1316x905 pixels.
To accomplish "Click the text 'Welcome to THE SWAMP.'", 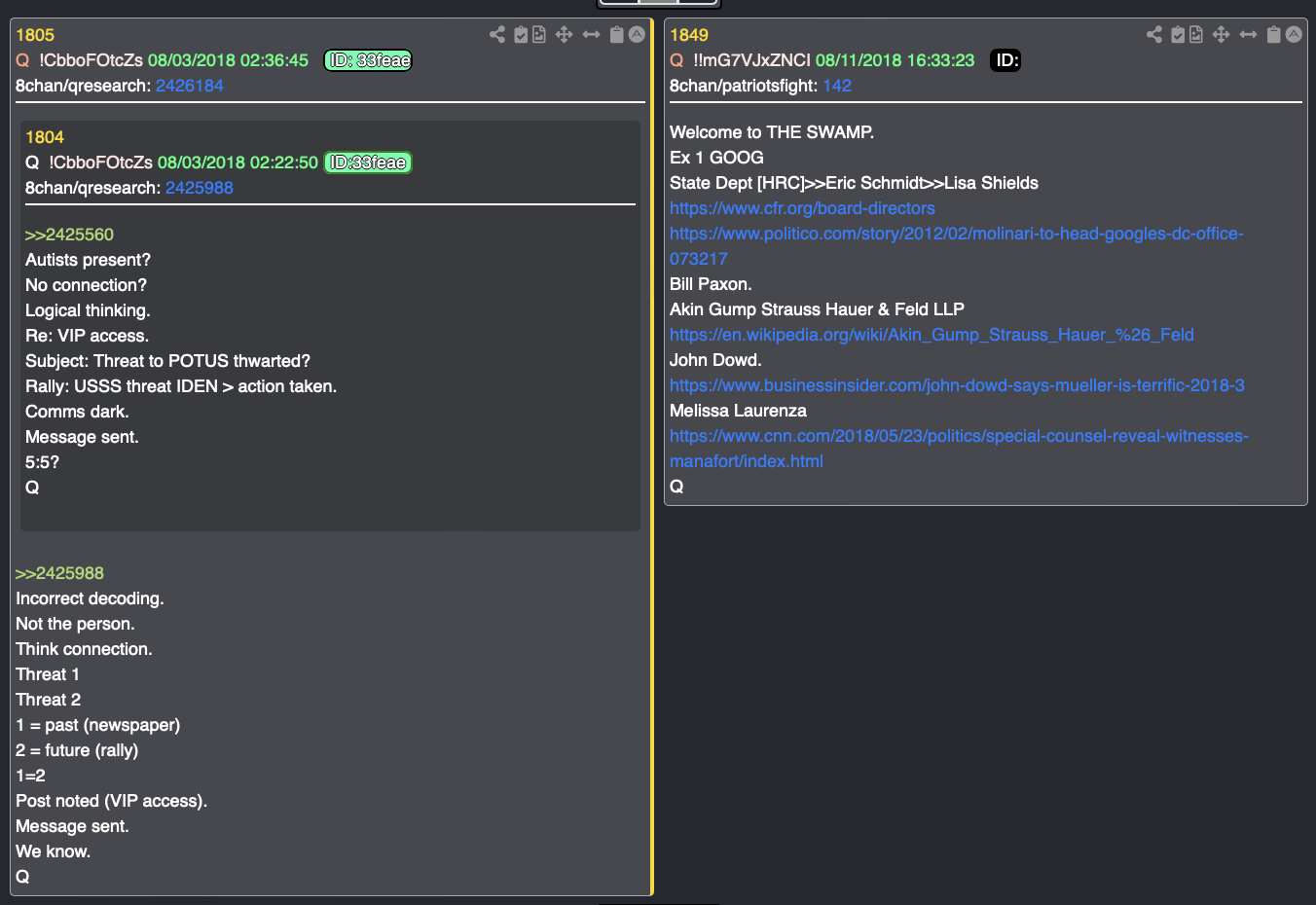I will pyautogui.click(x=772, y=132).
